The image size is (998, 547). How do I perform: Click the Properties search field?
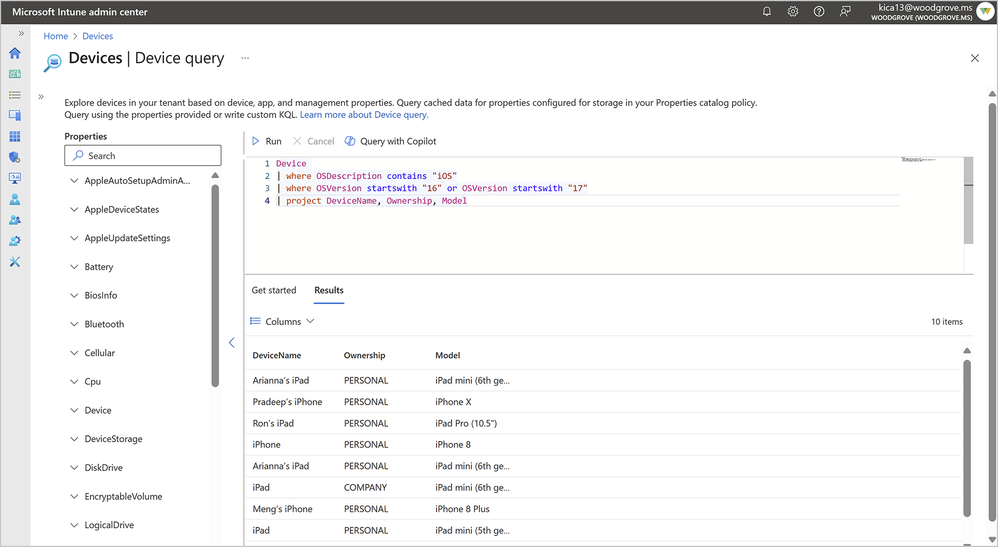(x=143, y=156)
